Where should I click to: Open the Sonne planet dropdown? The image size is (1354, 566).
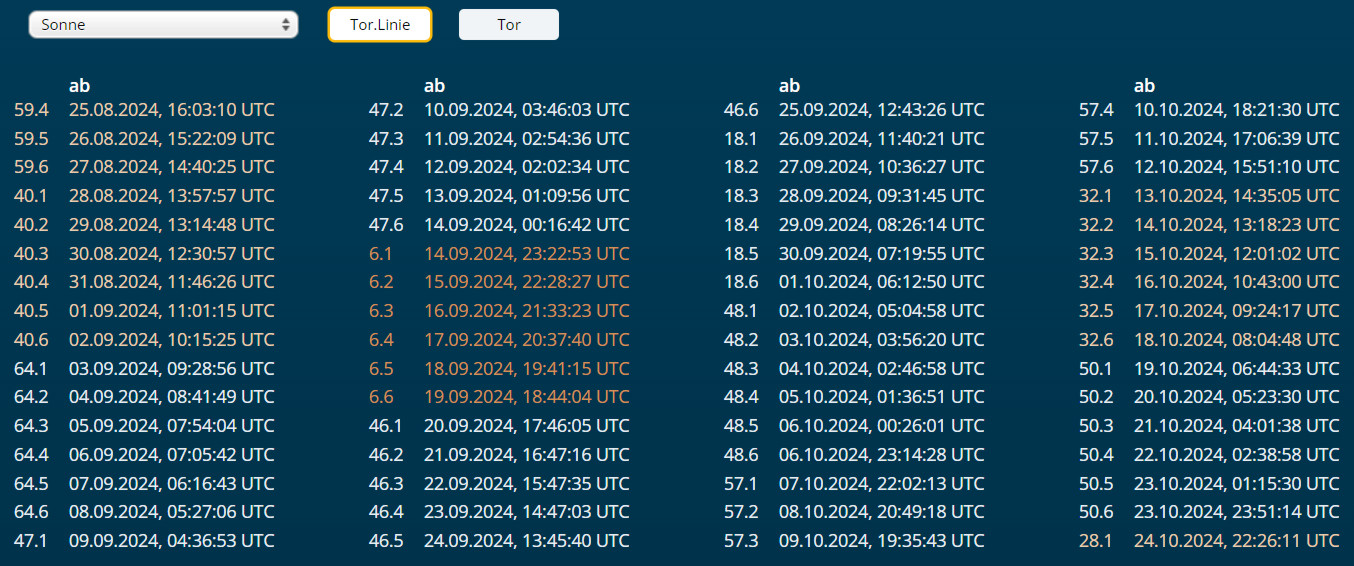tap(163, 25)
